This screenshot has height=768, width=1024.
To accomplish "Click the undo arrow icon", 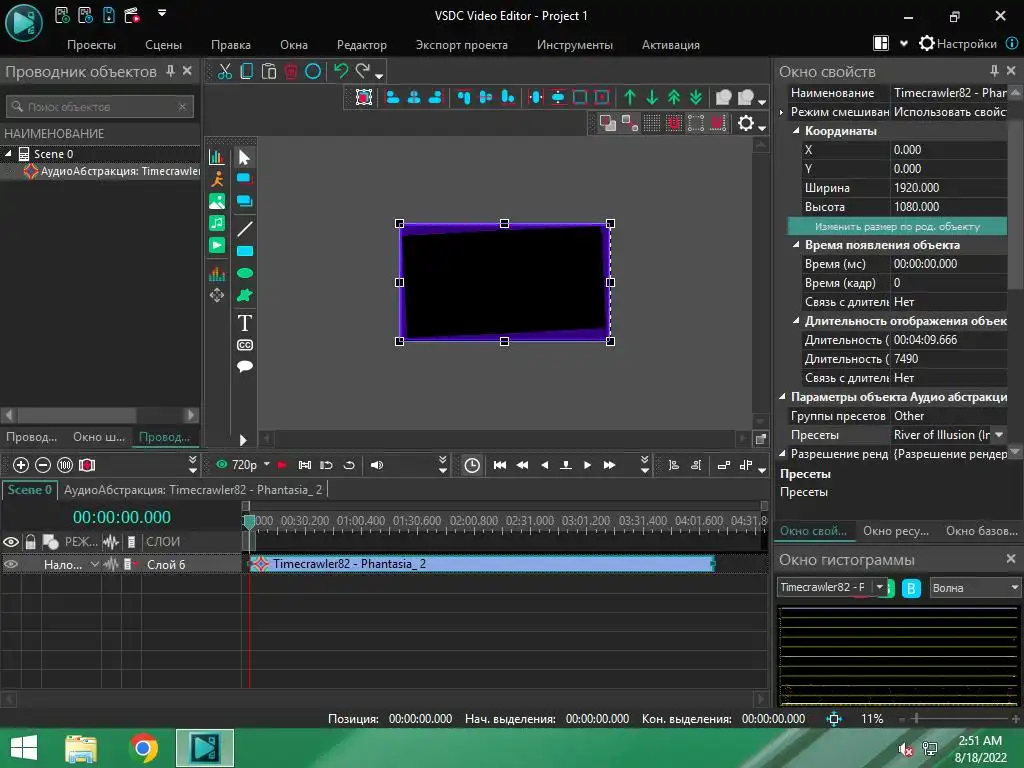I will click(x=341, y=71).
